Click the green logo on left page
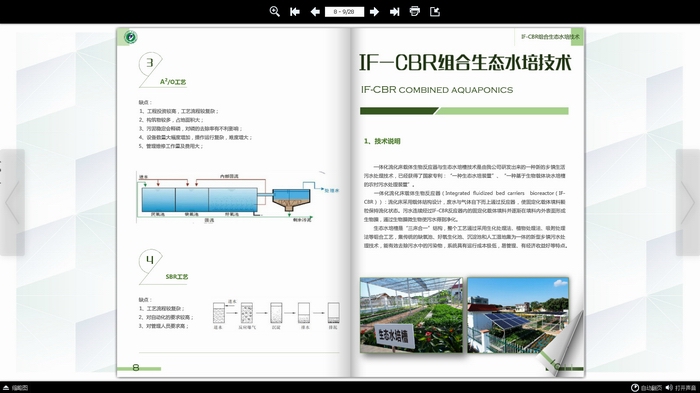This screenshot has width=700, height=393. click(x=130, y=37)
